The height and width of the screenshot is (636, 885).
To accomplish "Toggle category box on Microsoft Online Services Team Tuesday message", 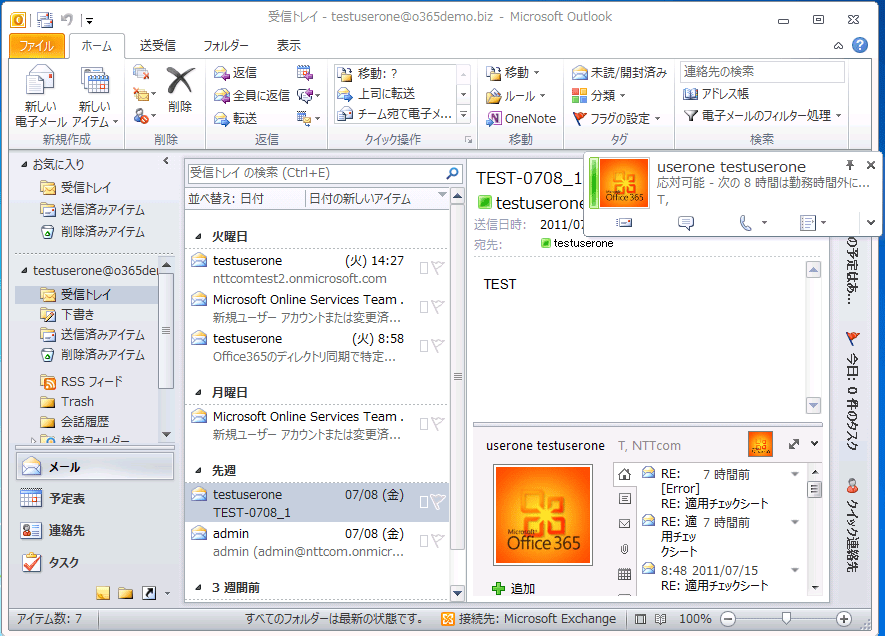I will (424, 307).
